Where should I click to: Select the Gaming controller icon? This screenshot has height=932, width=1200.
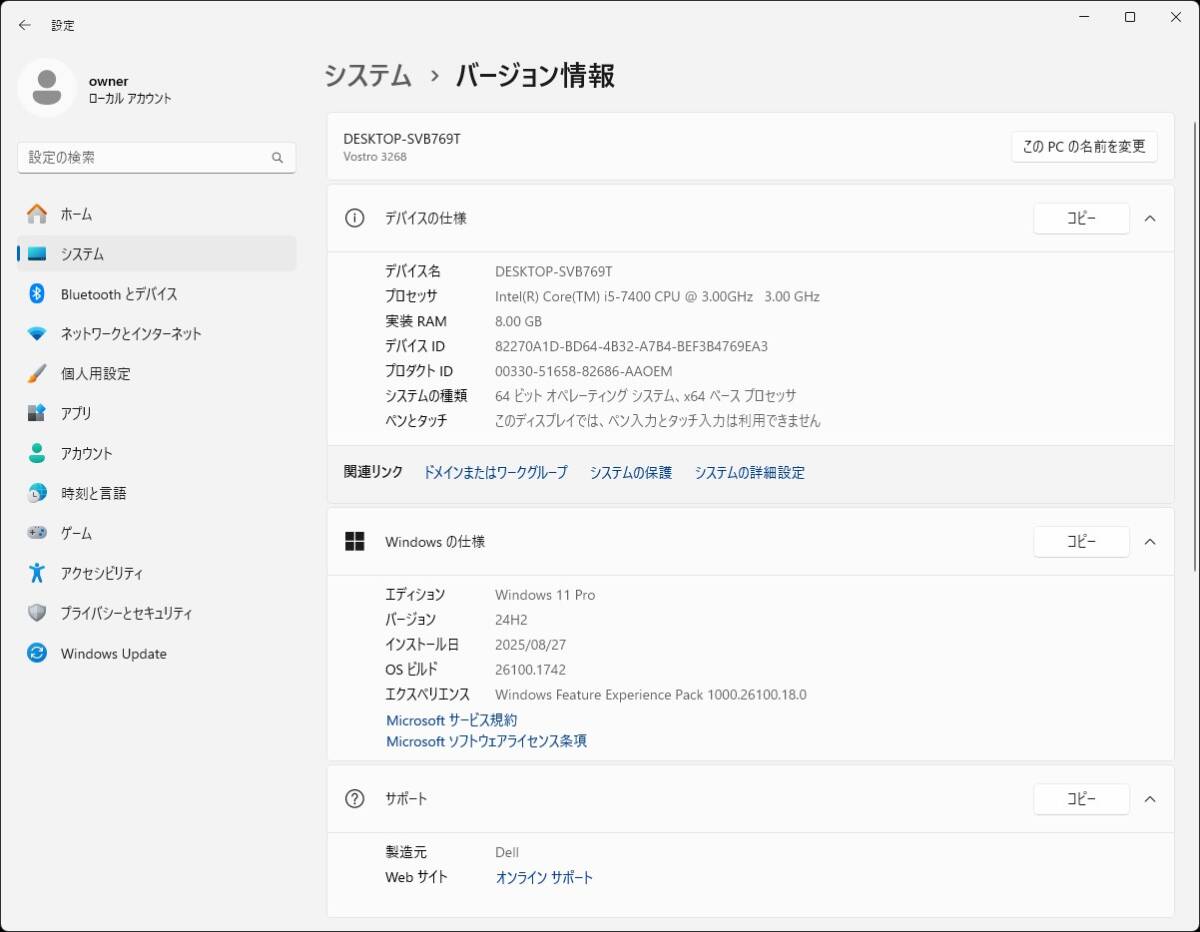tap(37, 533)
